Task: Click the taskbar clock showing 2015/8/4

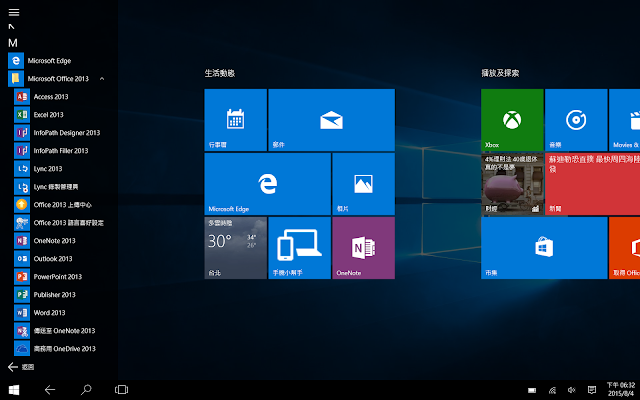Action: [x=621, y=389]
